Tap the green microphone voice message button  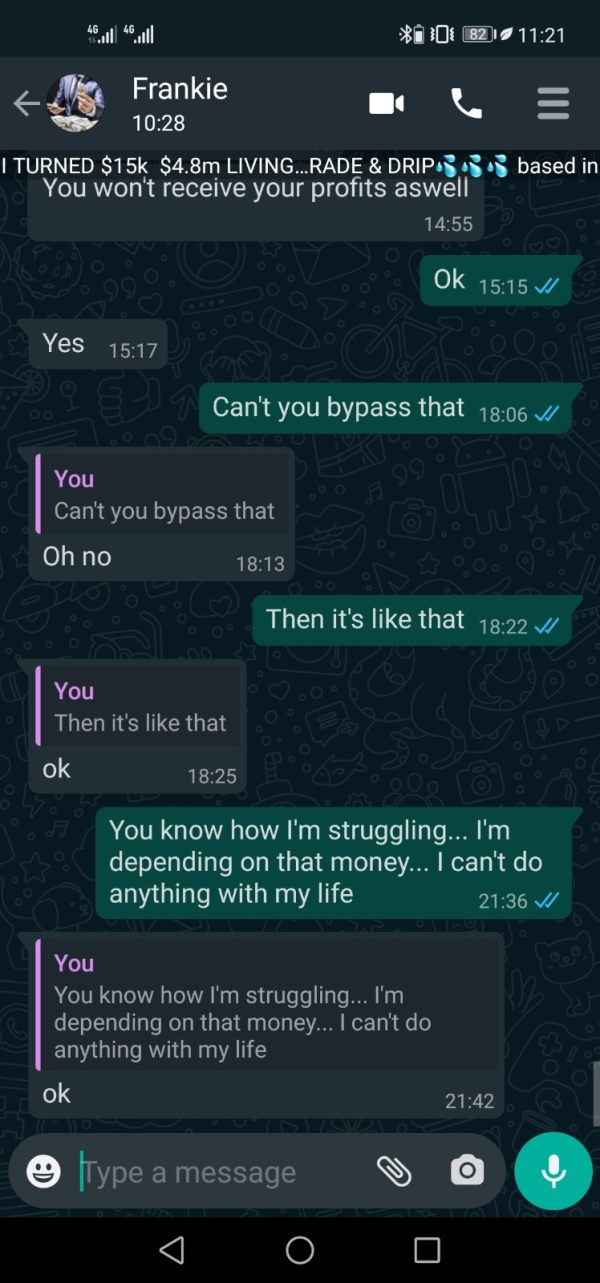pos(553,1171)
